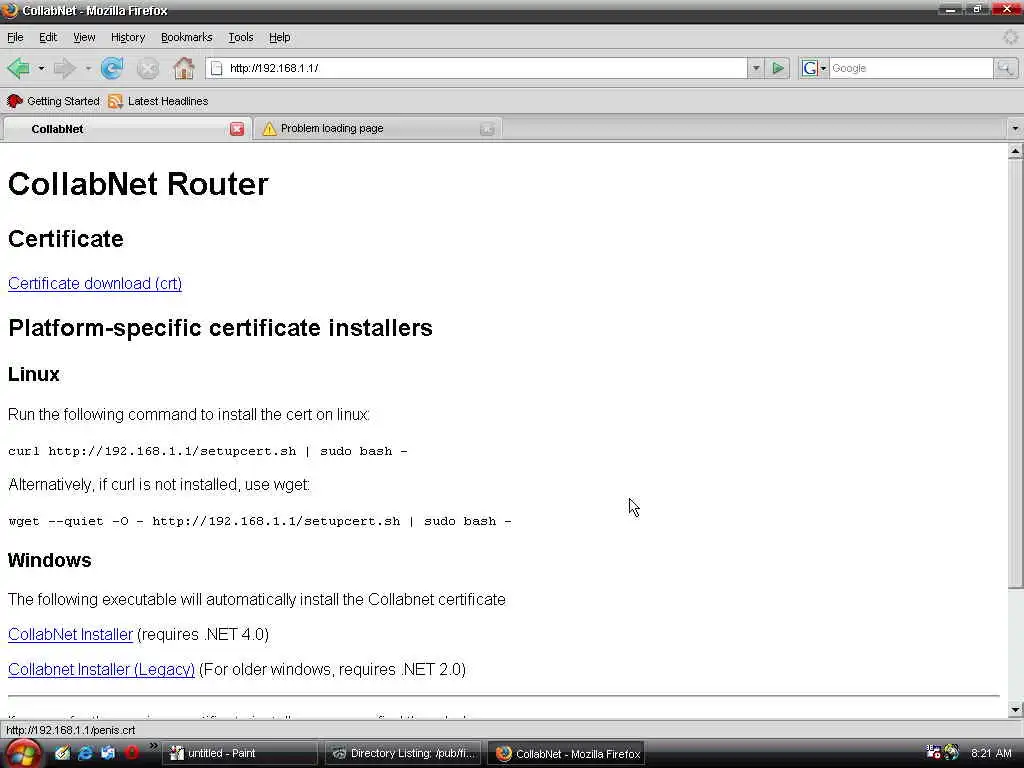The width and height of the screenshot is (1024, 768).
Task: Open the Windows Start orb
Action: (x=22, y=754)
